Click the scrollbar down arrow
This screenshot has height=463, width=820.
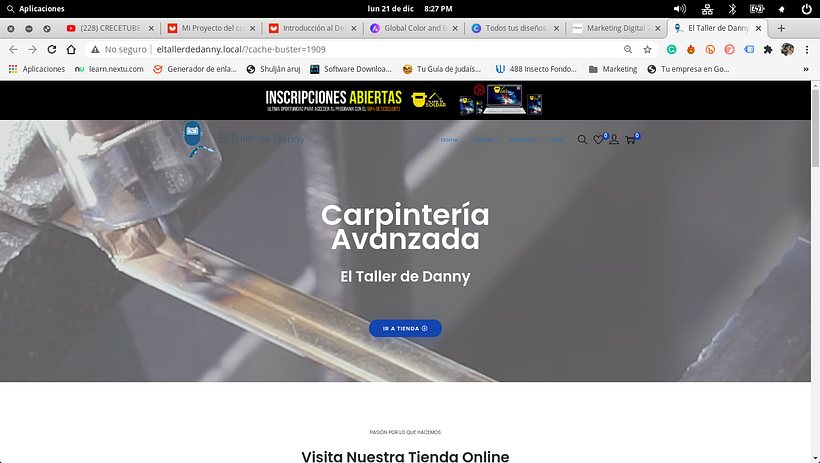815,458
